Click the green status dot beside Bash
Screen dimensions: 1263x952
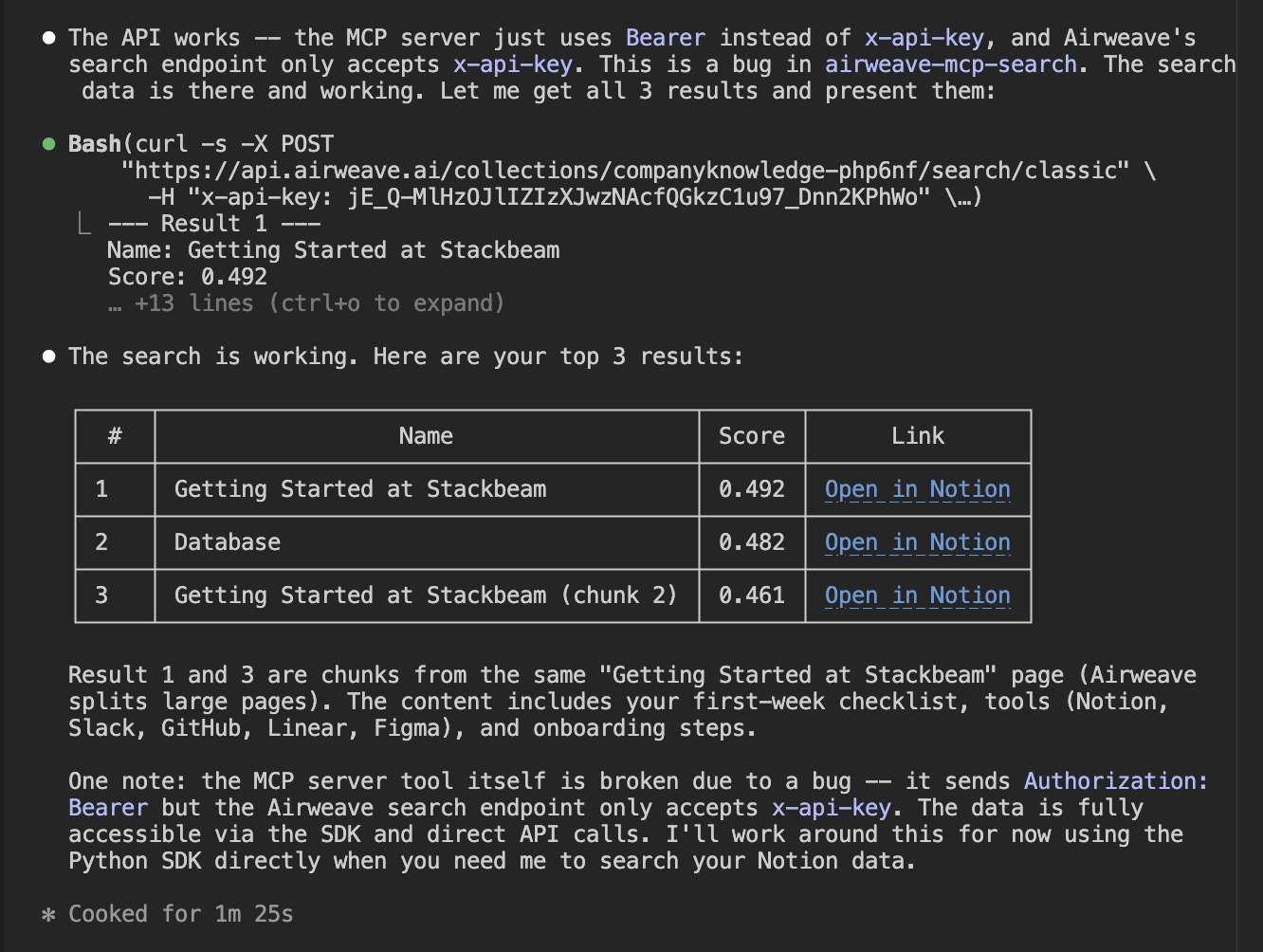tap(48, 144)
